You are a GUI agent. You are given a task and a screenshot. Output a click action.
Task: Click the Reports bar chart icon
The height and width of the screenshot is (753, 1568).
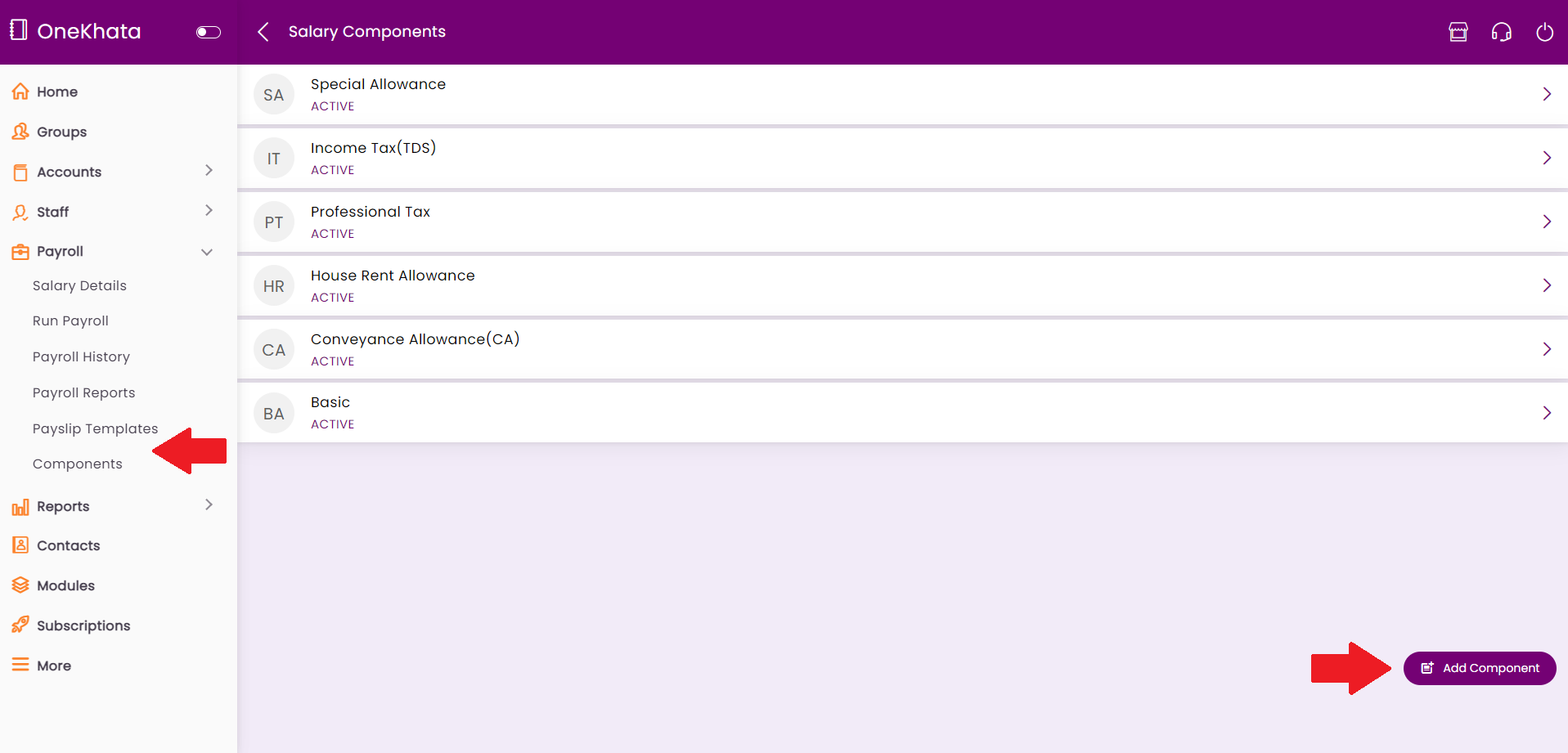pos(20,507)
